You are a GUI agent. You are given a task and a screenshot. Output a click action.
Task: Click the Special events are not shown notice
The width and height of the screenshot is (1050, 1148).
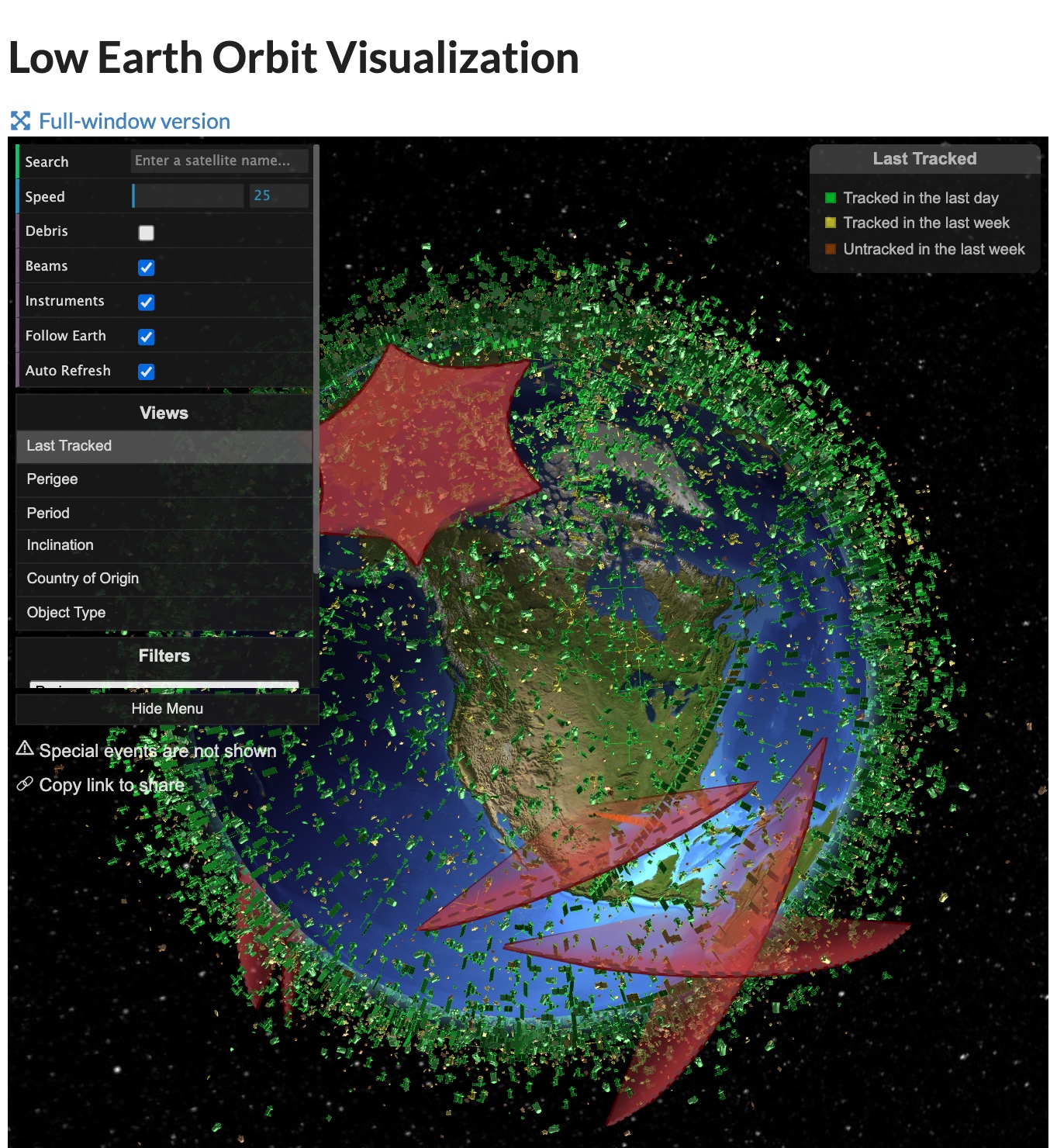pyautogui.click(x=157, y=751)
